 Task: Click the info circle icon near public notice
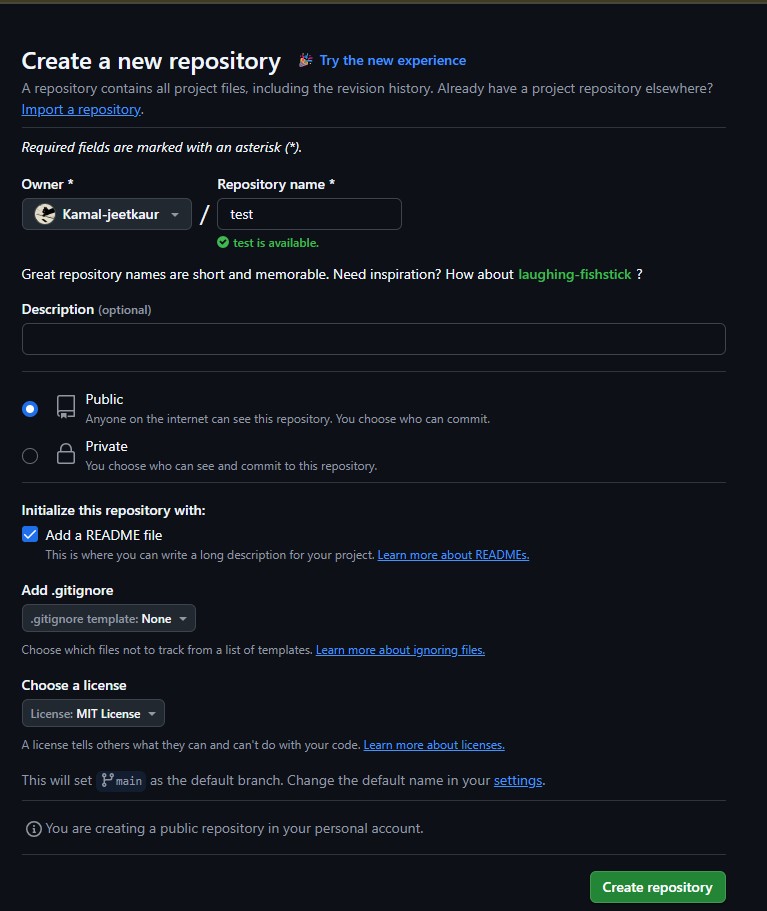[x=34, y=829]
